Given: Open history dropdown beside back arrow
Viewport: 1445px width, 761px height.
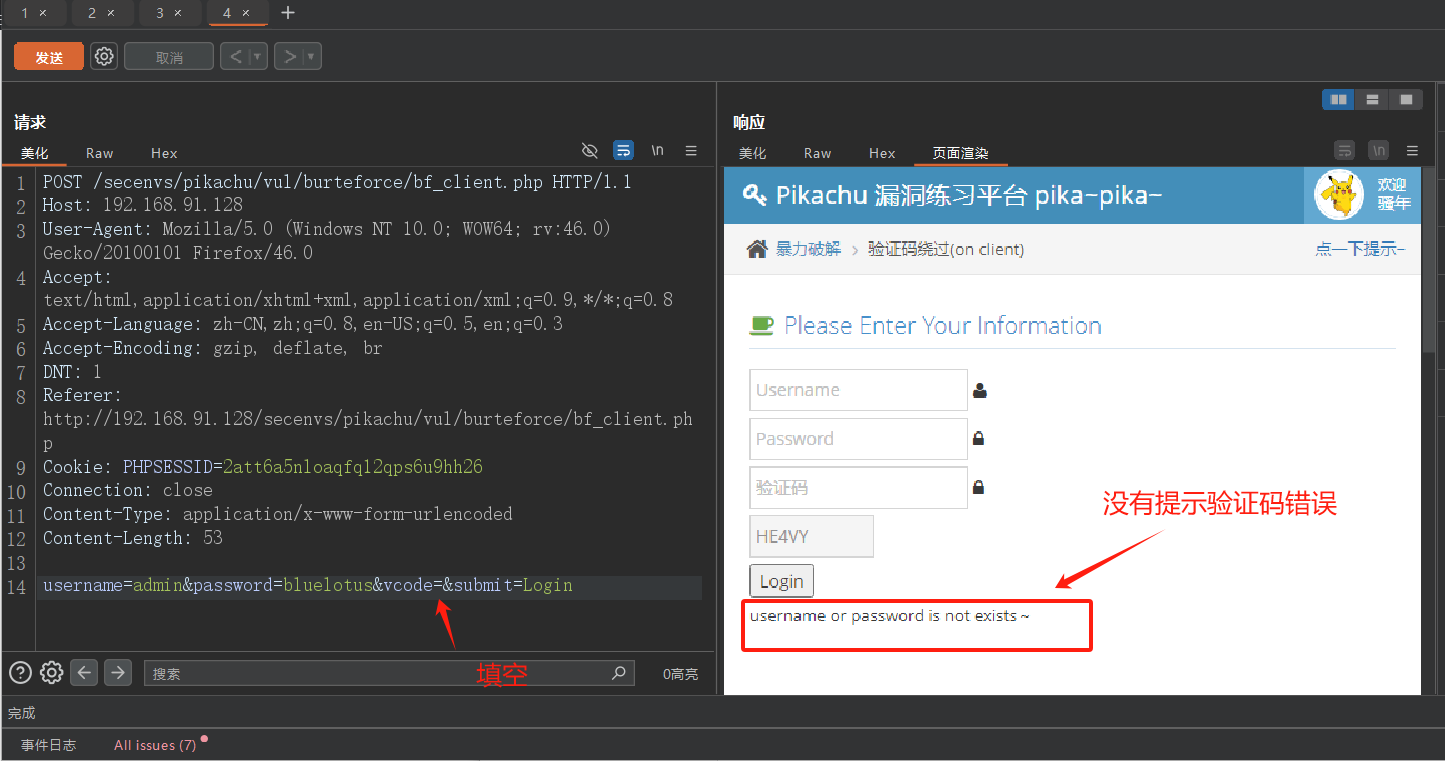Looking at the screenshot, I should pos(258,57).
